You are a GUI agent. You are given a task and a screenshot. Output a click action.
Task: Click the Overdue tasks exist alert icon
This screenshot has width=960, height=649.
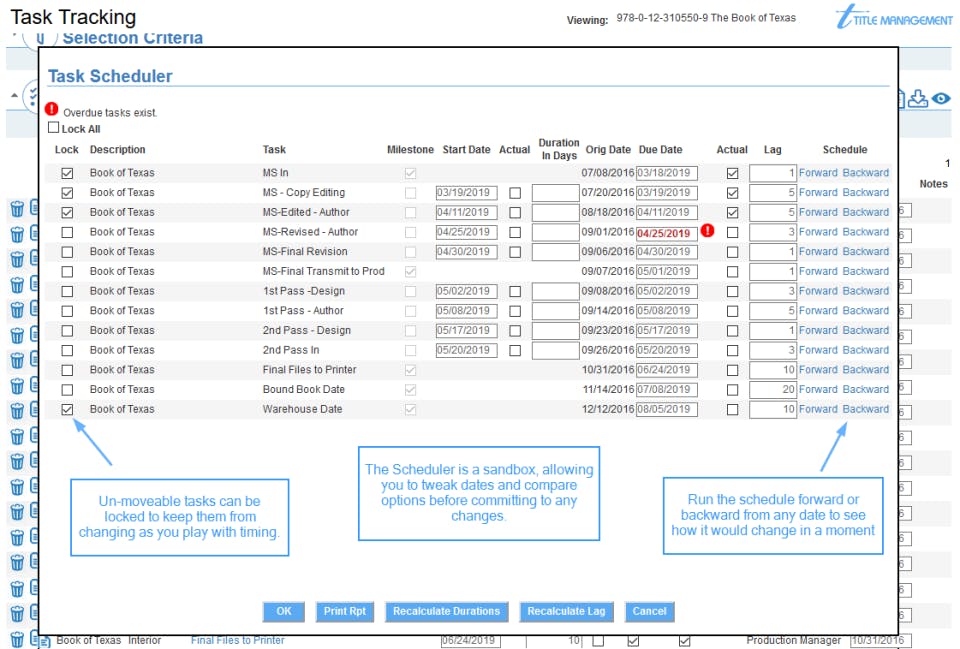tap(51, 110)
